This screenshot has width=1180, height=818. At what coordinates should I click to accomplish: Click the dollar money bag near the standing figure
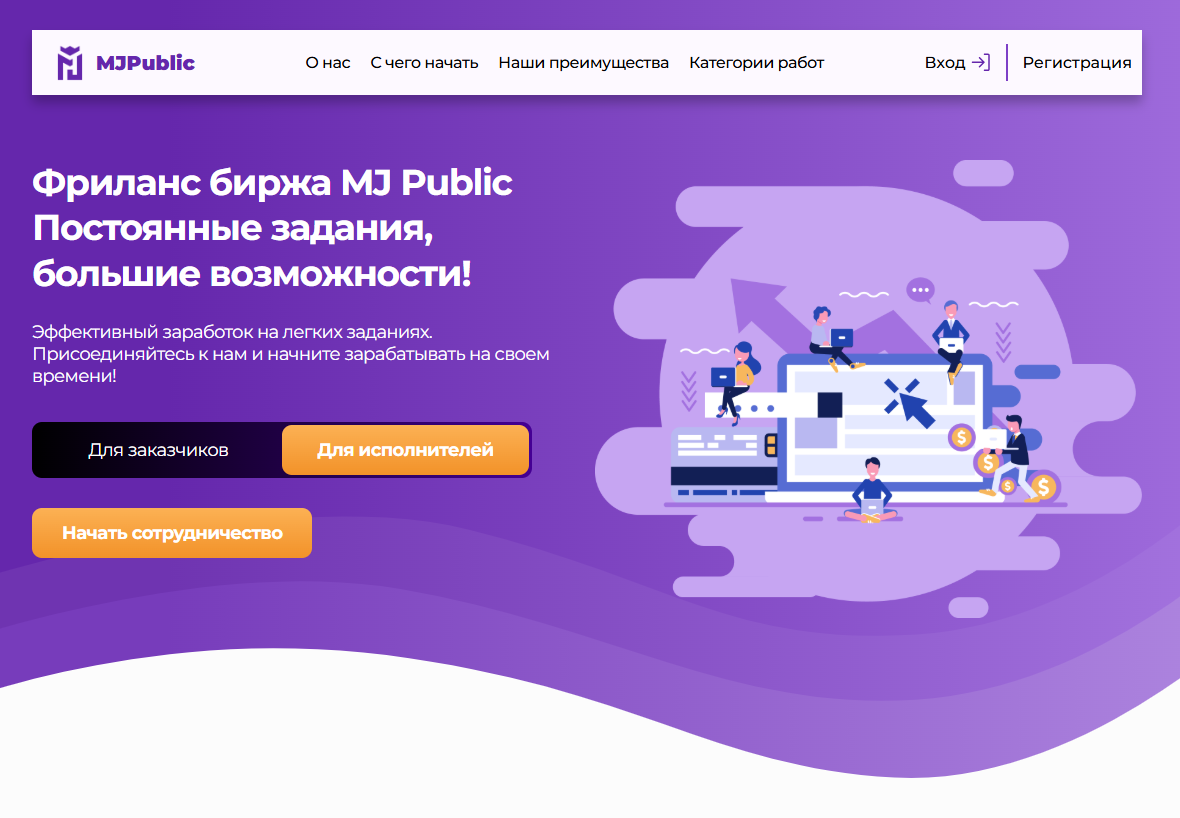pyautogui.click(x=987, y=461)
